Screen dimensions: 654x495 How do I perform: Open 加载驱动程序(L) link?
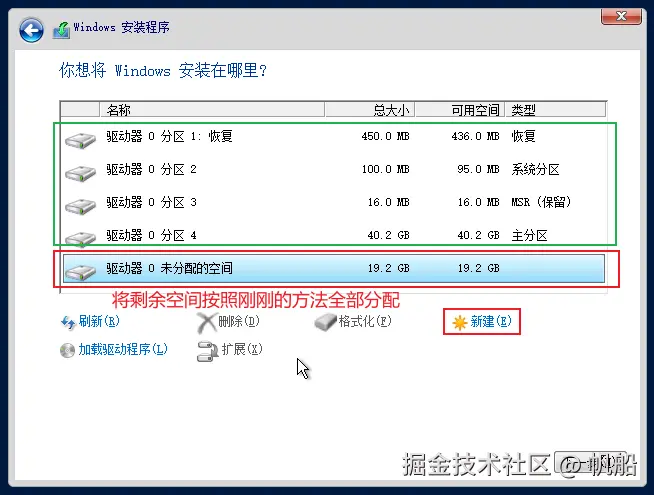123,349
